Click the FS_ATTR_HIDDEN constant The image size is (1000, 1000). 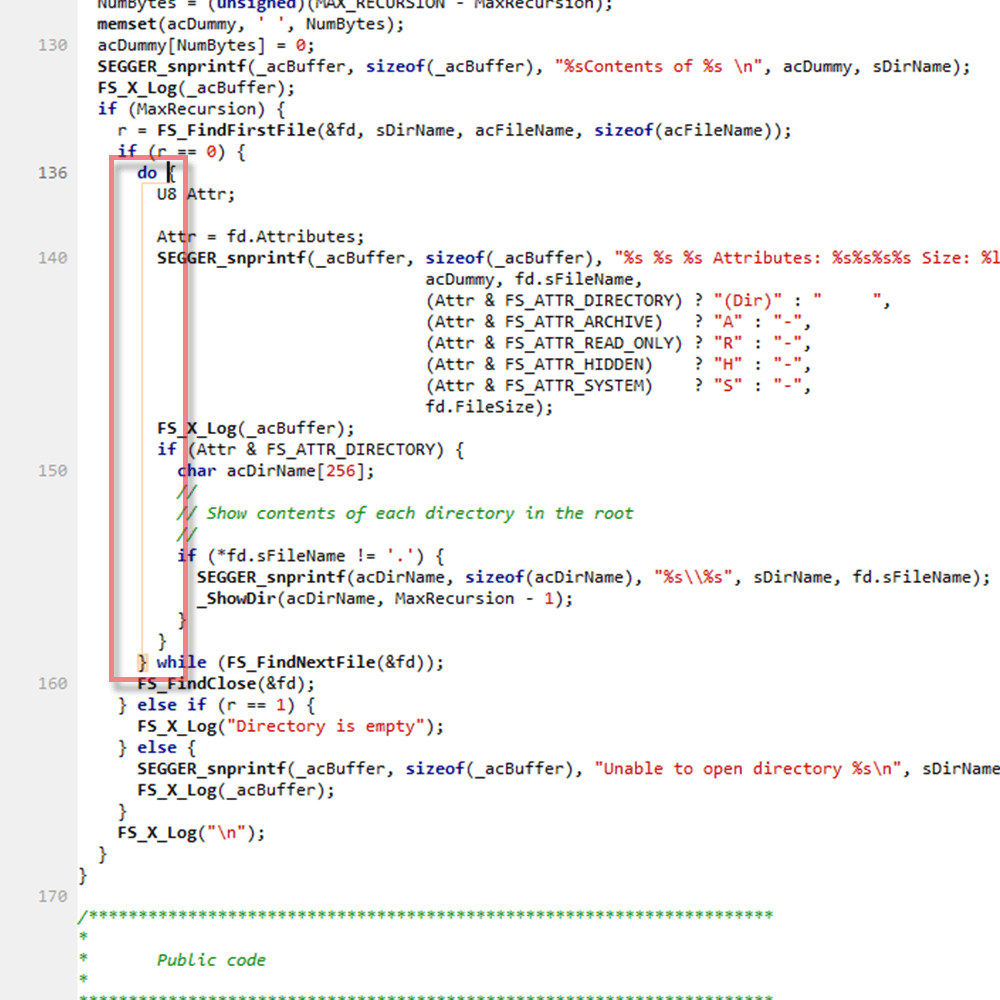pyautogui.click(x=578, y=365)
